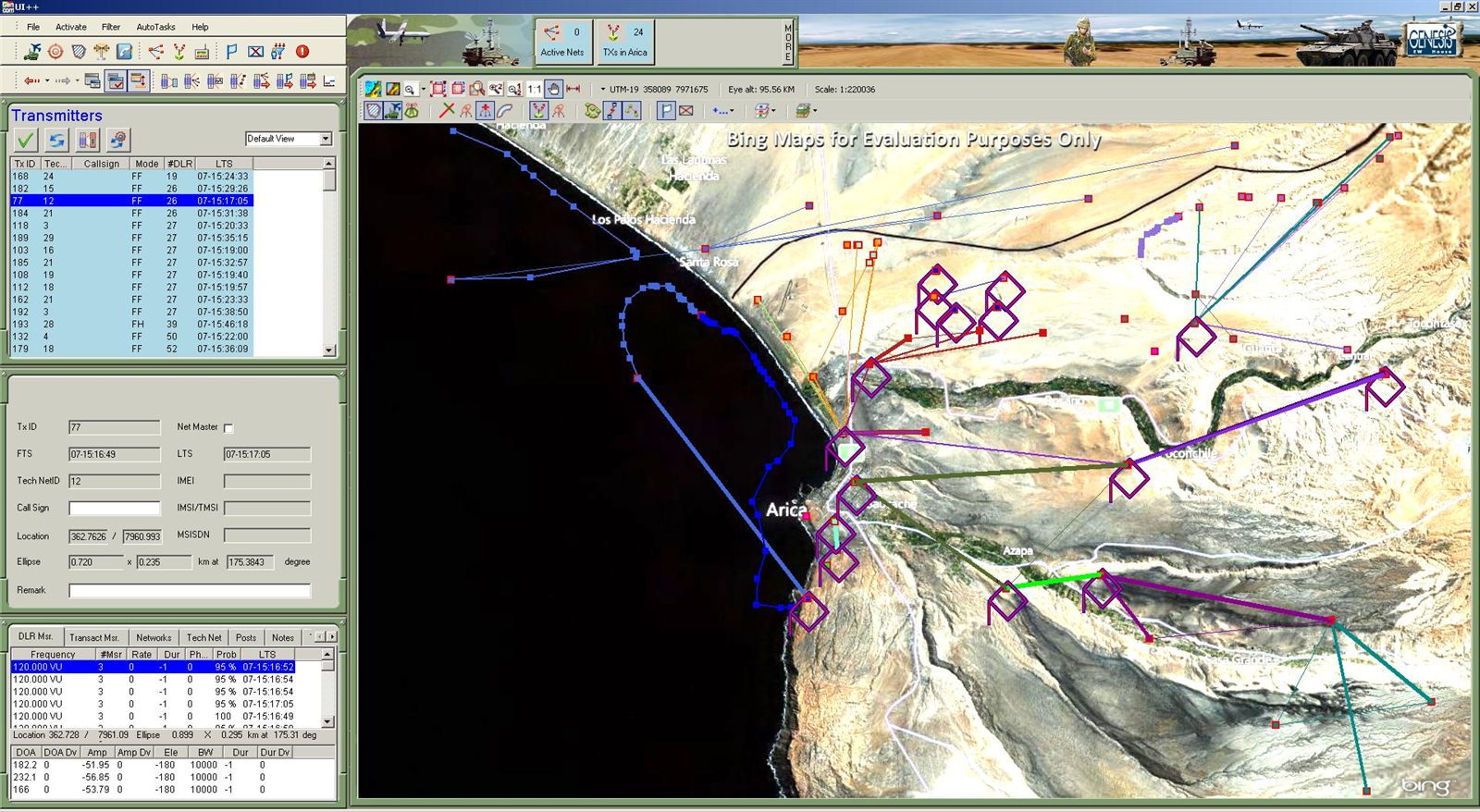Click the striped shield area icon
Image resolution: width=1480 pixels, height=812 pixels.
79,52
